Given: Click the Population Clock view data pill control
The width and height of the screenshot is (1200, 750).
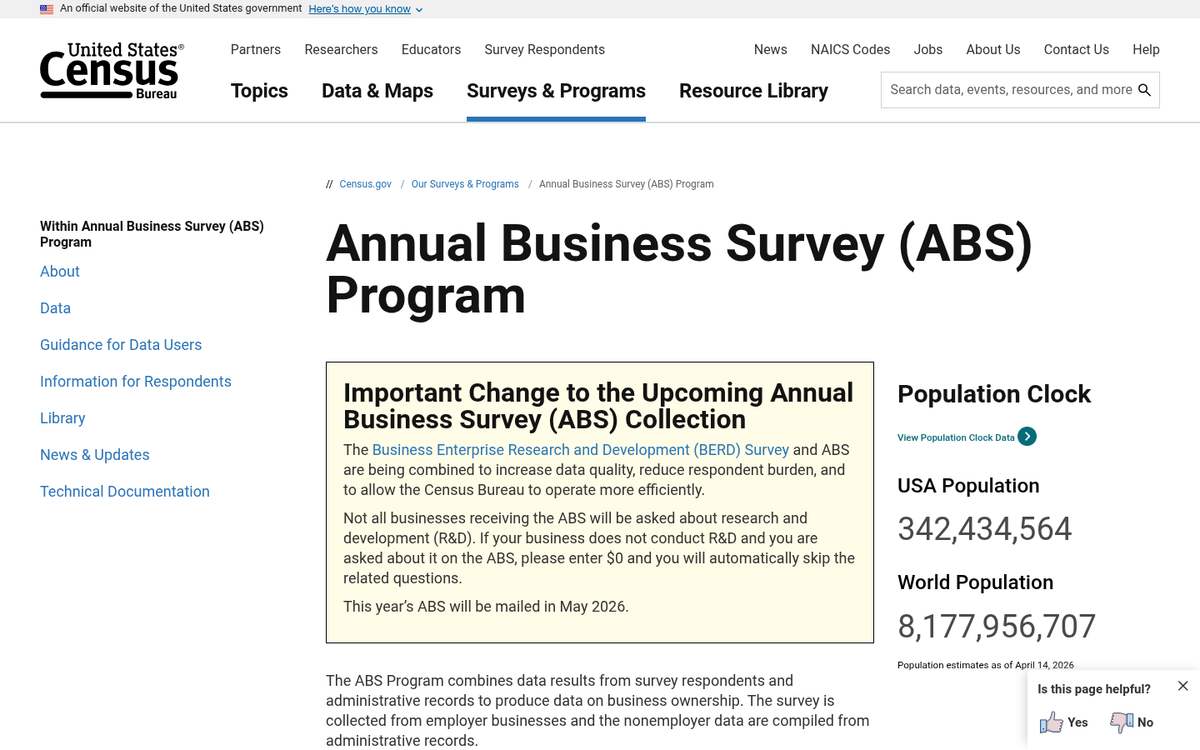Looking at the screenshot, I should 966,437.
